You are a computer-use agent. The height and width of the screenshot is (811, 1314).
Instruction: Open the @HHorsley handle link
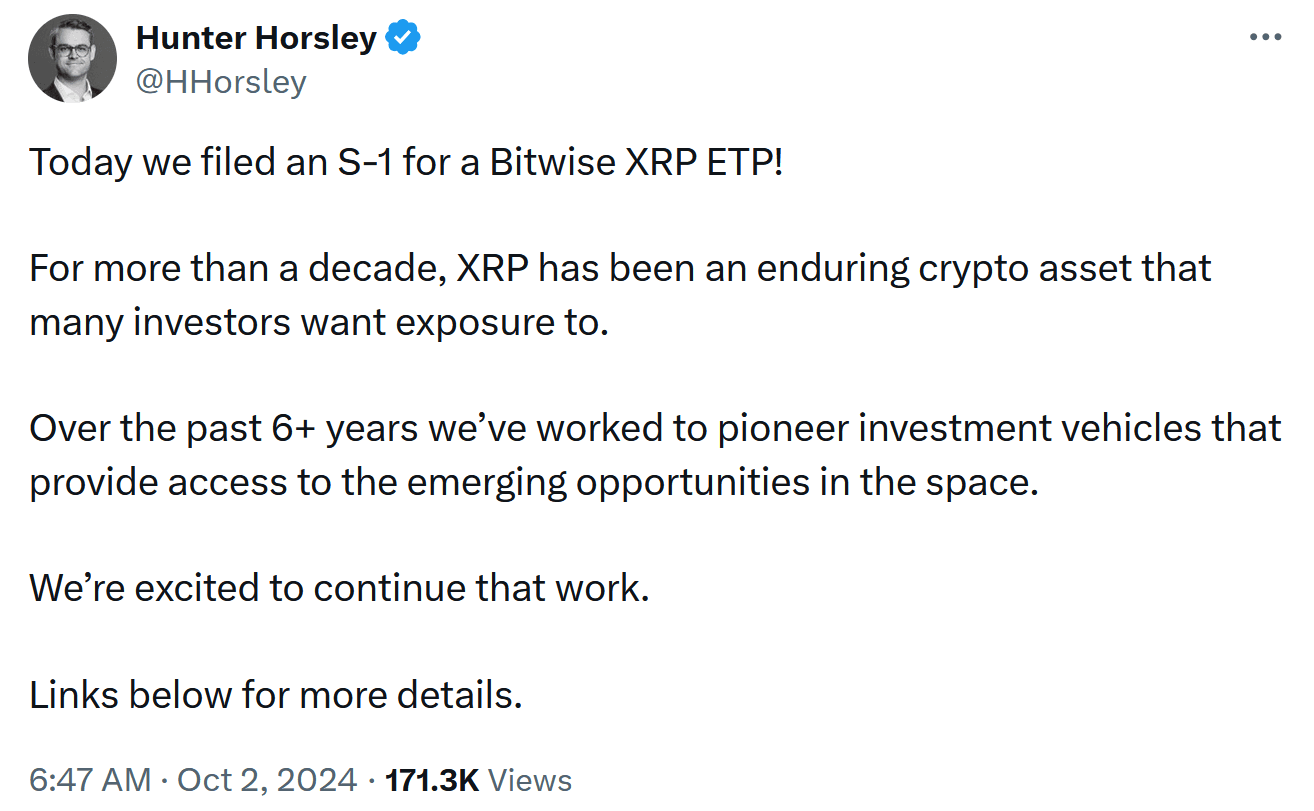pos(220,81)
